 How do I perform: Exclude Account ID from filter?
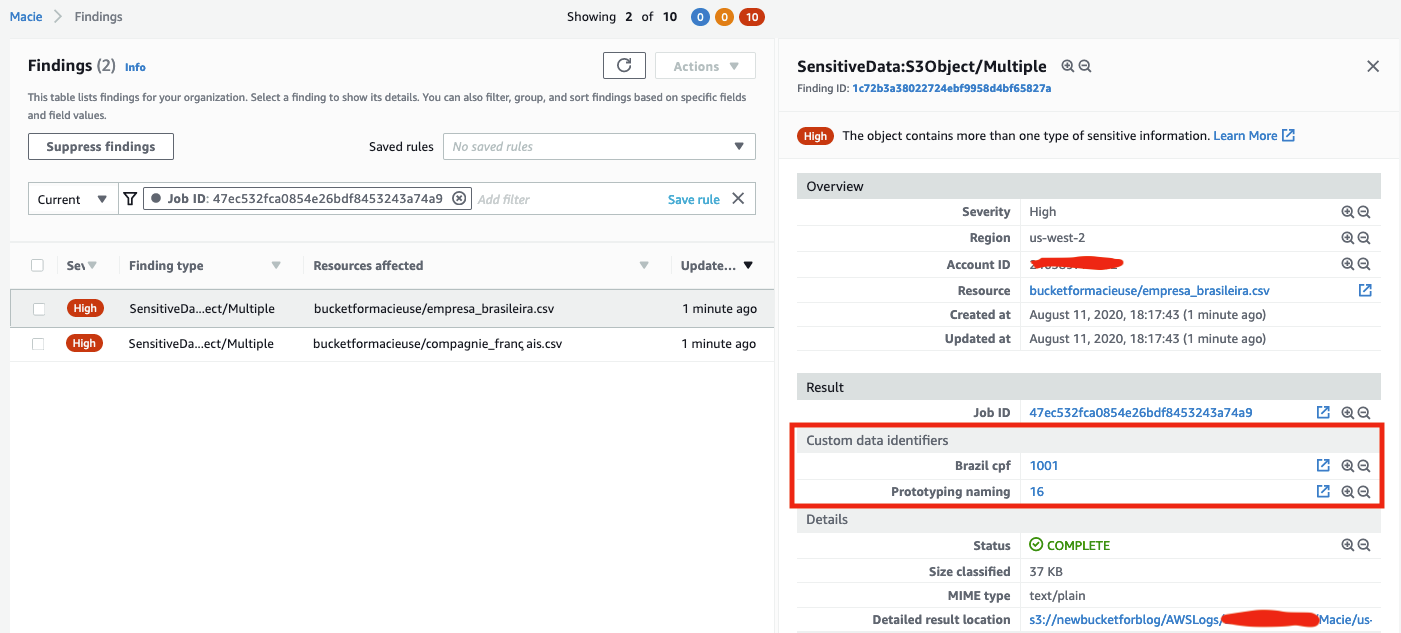click(x=1363, y=264)
